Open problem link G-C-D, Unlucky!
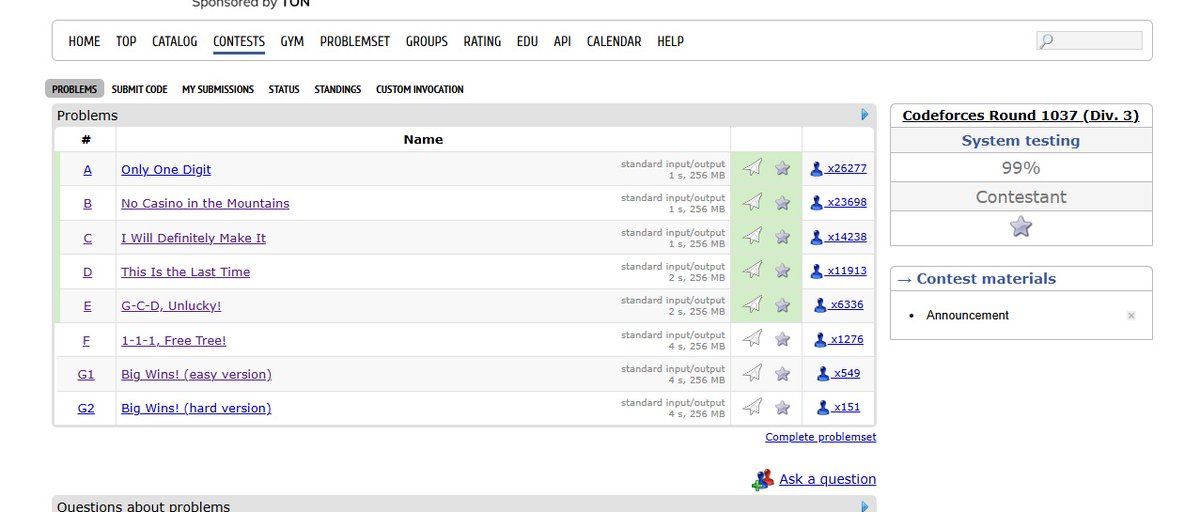Screen dimensions: 1200x512 pyautogui.click(x=171, y=306)
